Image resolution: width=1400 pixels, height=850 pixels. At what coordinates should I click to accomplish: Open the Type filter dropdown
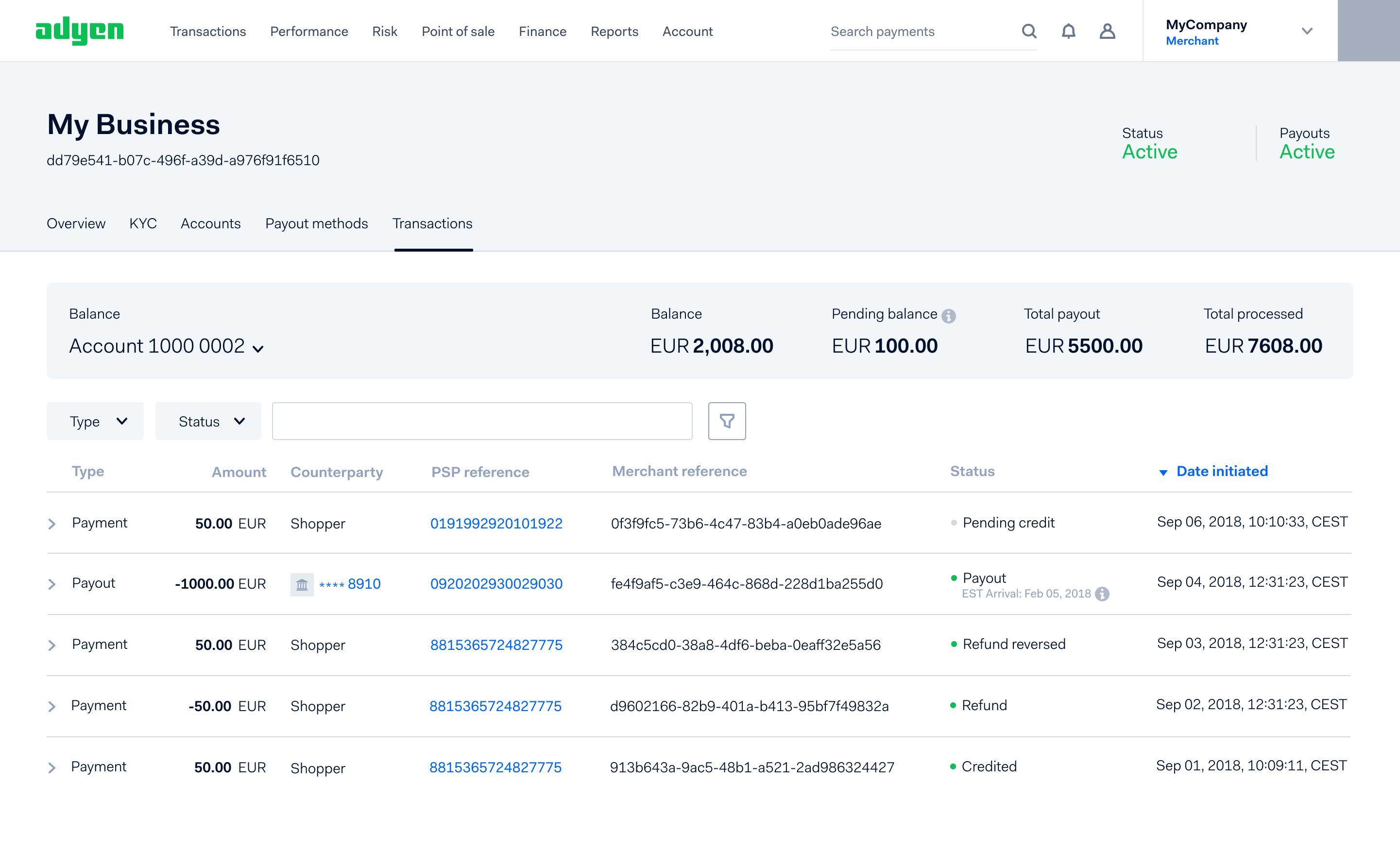coord(95,421)
